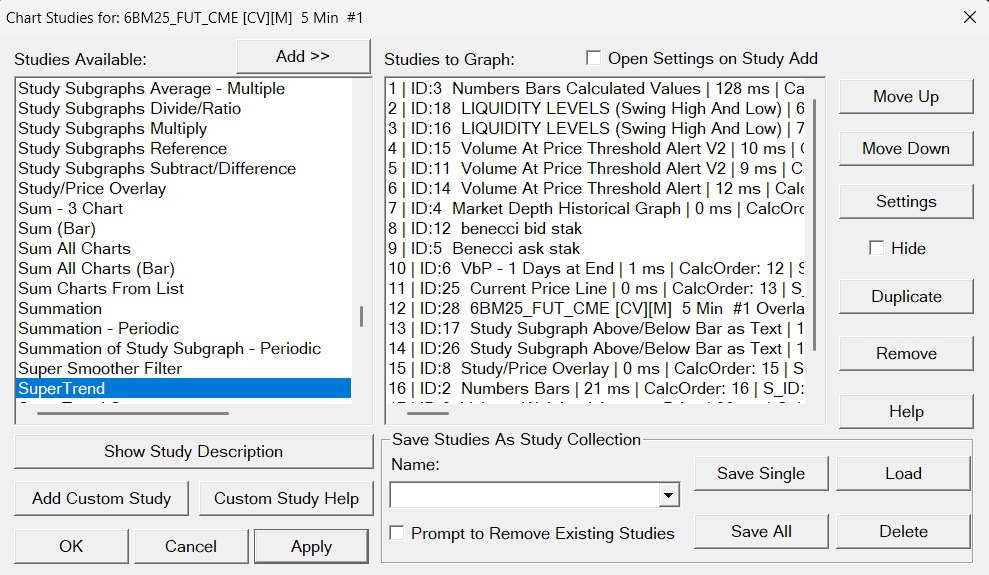Duplicate the selected study
Screen dimensions: 989x575
[905, 296]
